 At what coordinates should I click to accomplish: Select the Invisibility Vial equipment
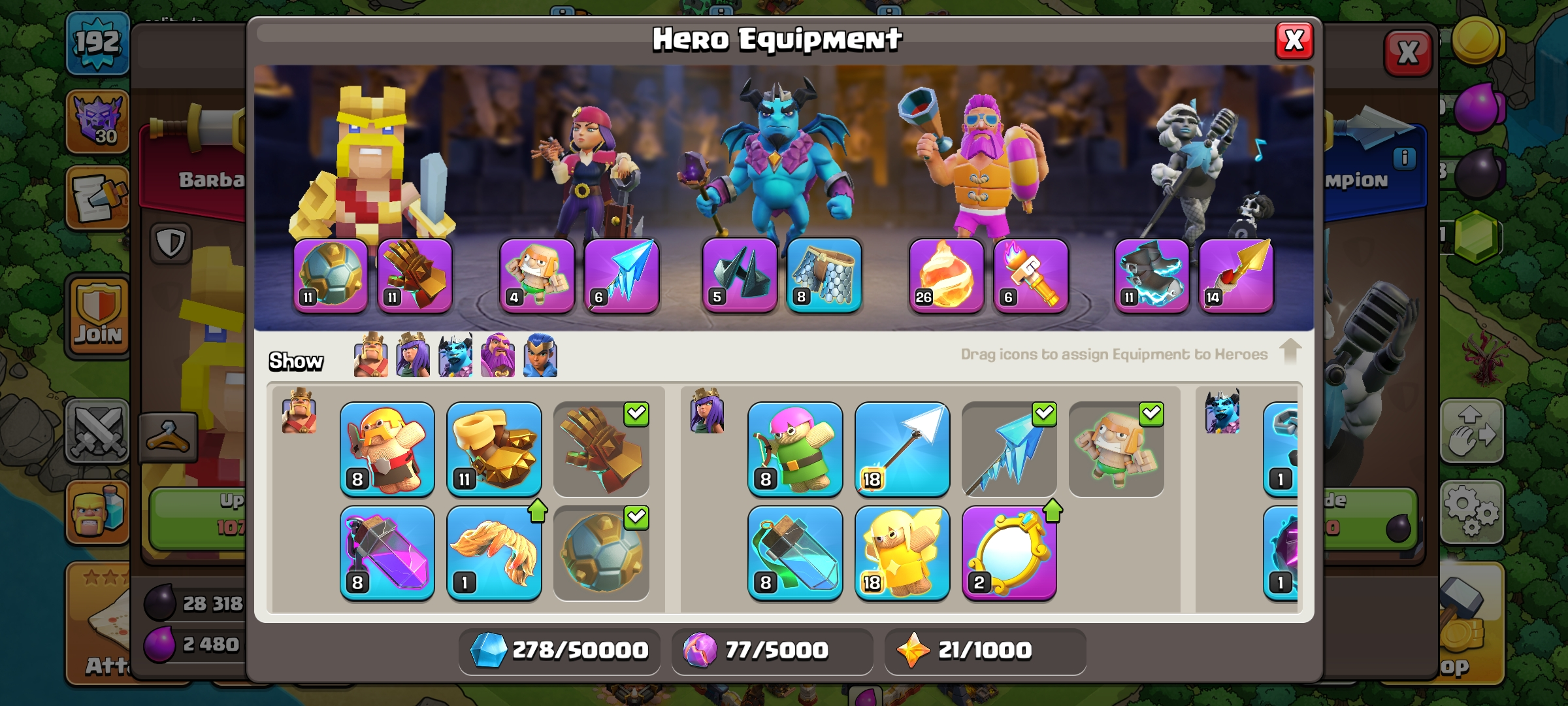pos(795,553)
